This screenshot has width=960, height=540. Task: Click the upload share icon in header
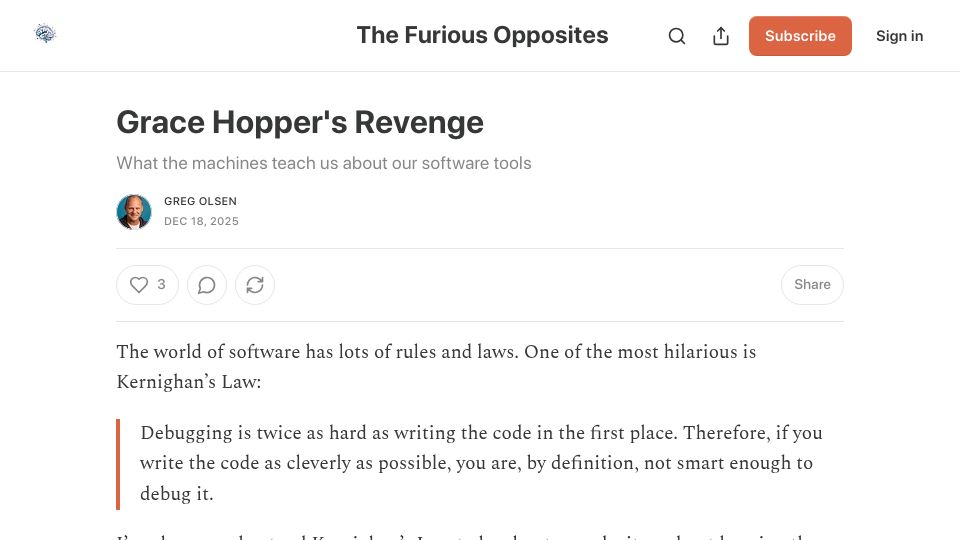click(721, 36)
